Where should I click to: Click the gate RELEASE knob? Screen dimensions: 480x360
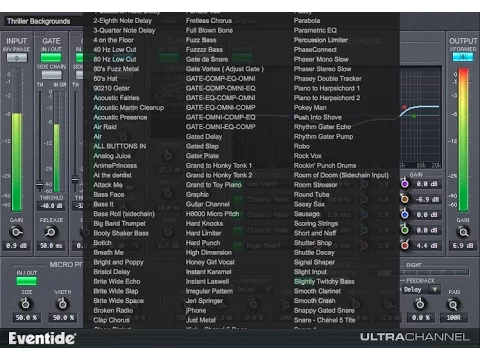click(x=51, y=232)
